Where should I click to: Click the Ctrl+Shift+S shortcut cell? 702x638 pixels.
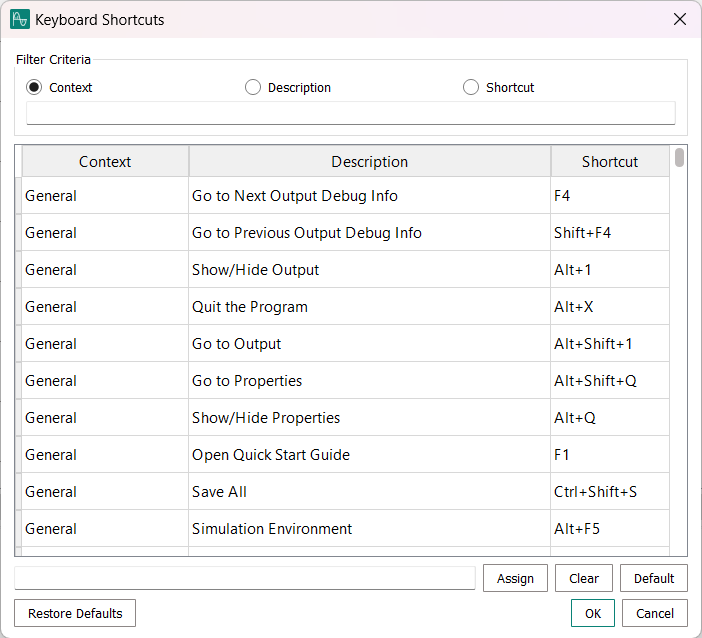610,492
